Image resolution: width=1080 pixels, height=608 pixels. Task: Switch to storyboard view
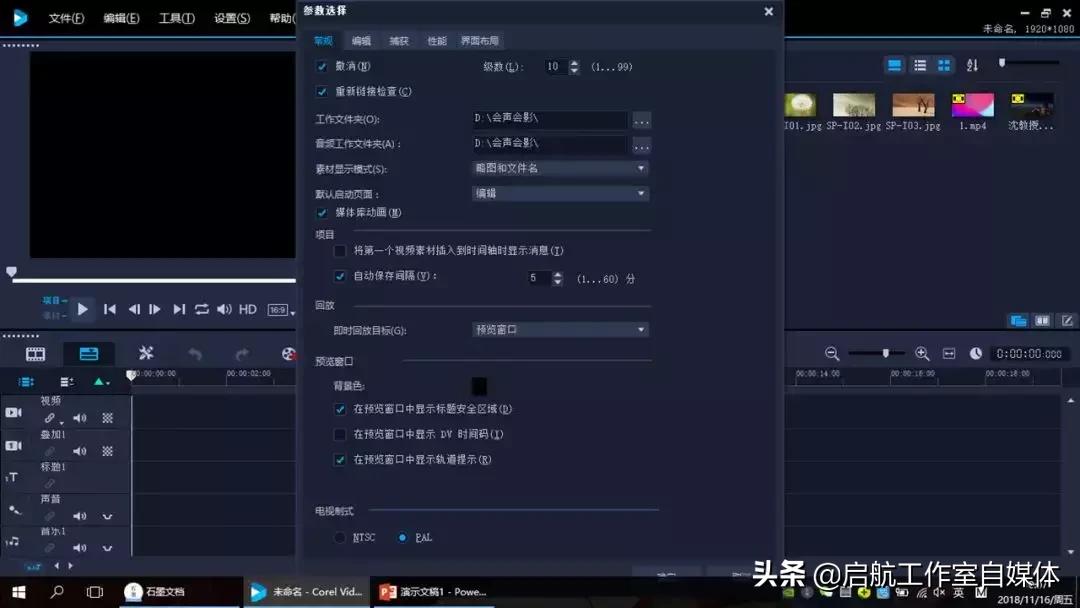click(x=35, y=353)
